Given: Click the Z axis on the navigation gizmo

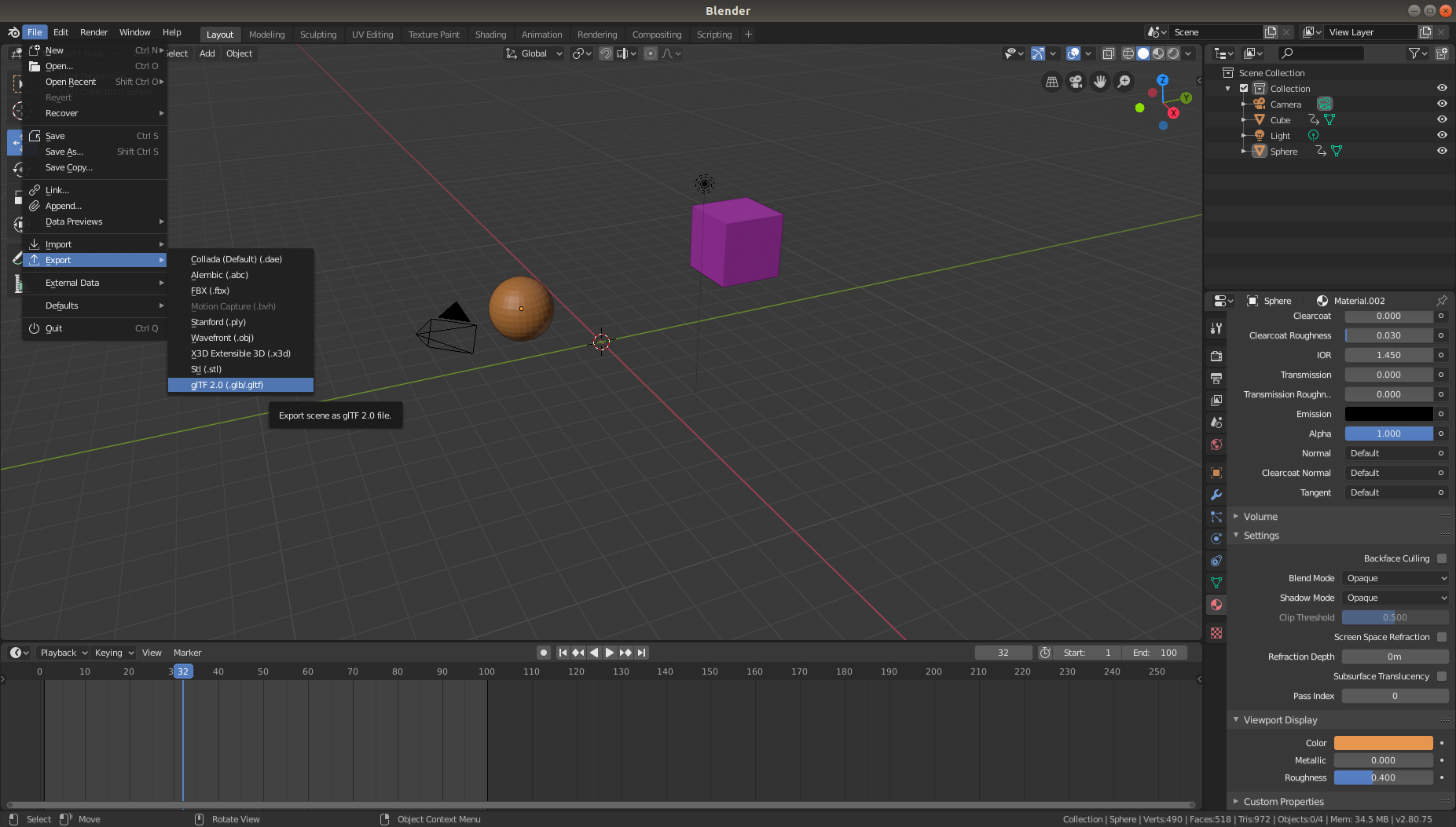Looking at the screenshot, I should coord(1162,80).
